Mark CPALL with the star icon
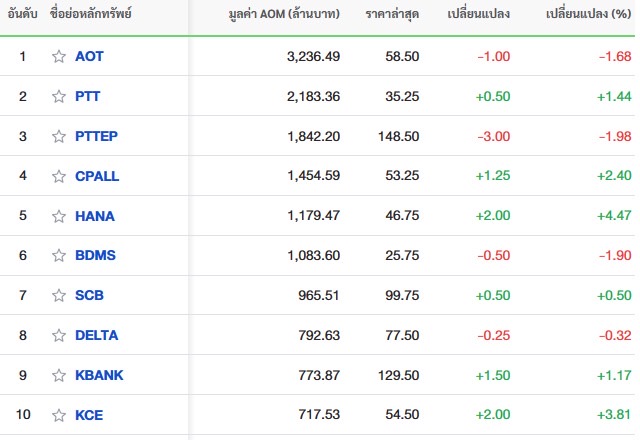Image resolution: width=640 pixels, height=440 pixels. coord(59,176)
